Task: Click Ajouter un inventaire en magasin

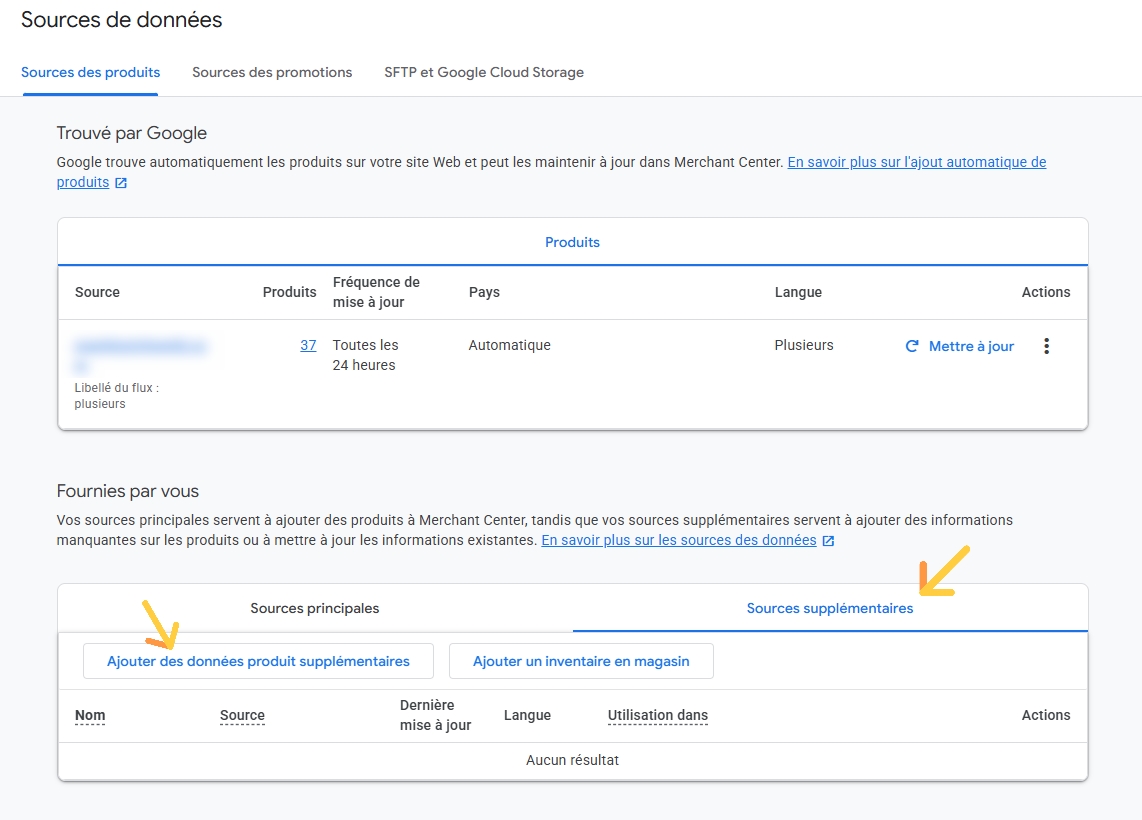Action: coord(581,660)
